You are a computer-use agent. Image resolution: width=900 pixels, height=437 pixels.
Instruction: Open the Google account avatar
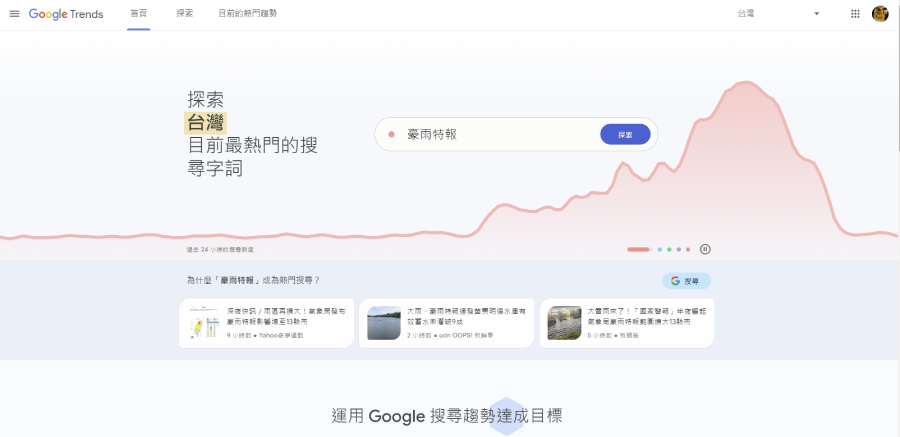[880, 14]
